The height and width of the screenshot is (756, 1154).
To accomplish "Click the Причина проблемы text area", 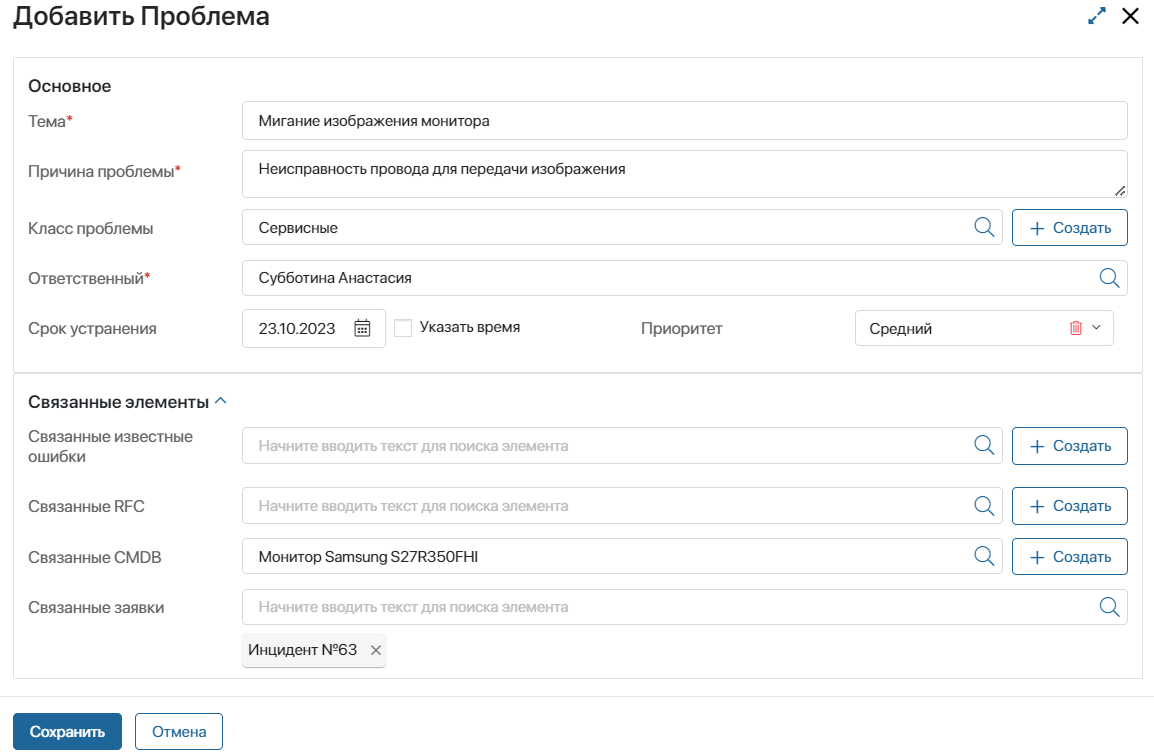I will (x=684, y=174).
